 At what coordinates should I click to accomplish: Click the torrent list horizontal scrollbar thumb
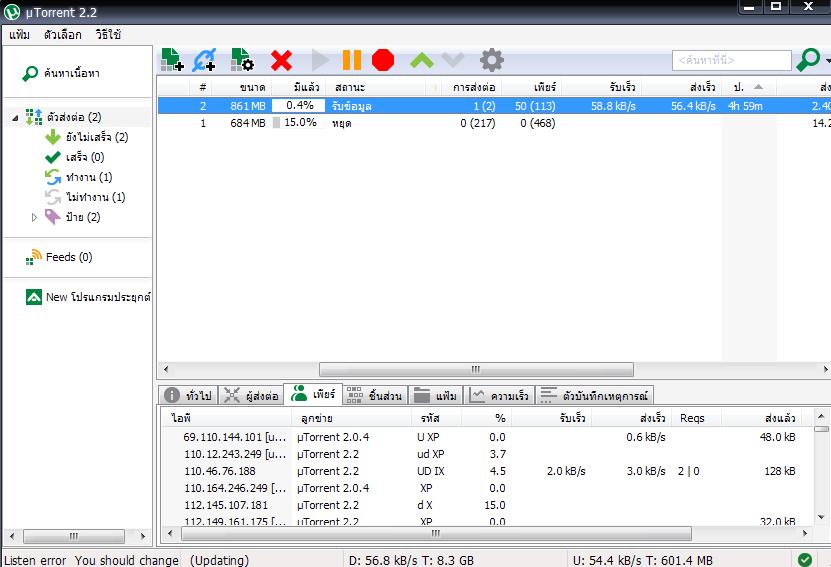click(476, 369)
